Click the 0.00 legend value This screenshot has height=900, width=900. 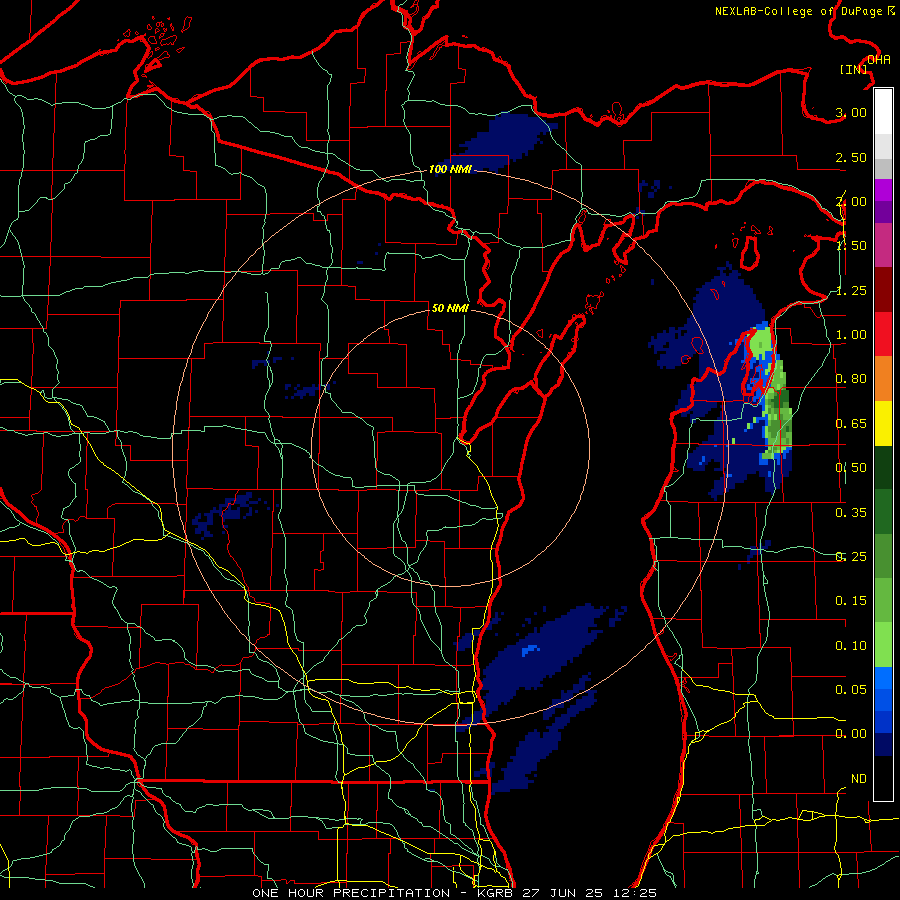click(x=851, y=734)
